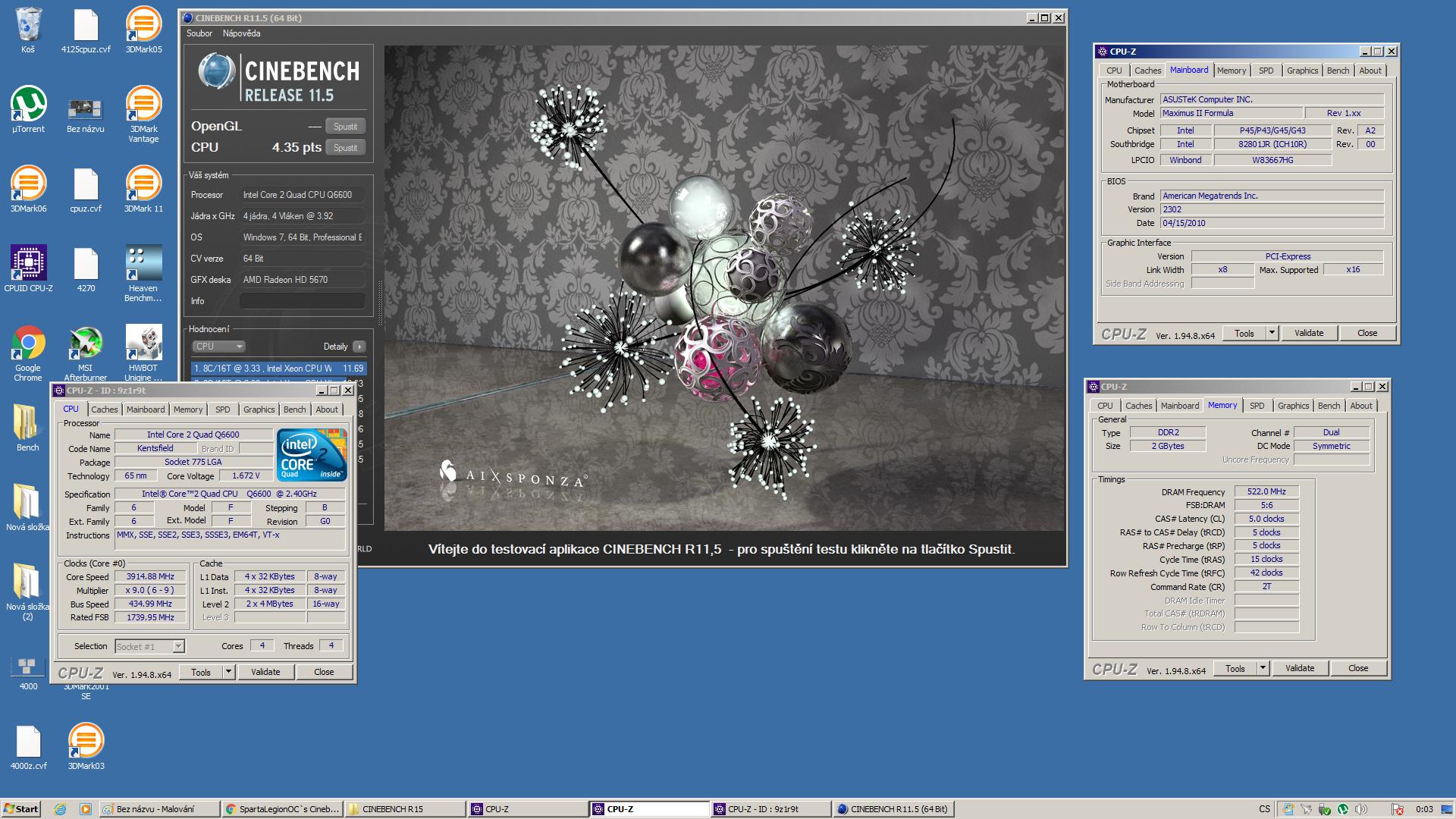Click the BIOS version 2302 field

[x=1272, y=209]
